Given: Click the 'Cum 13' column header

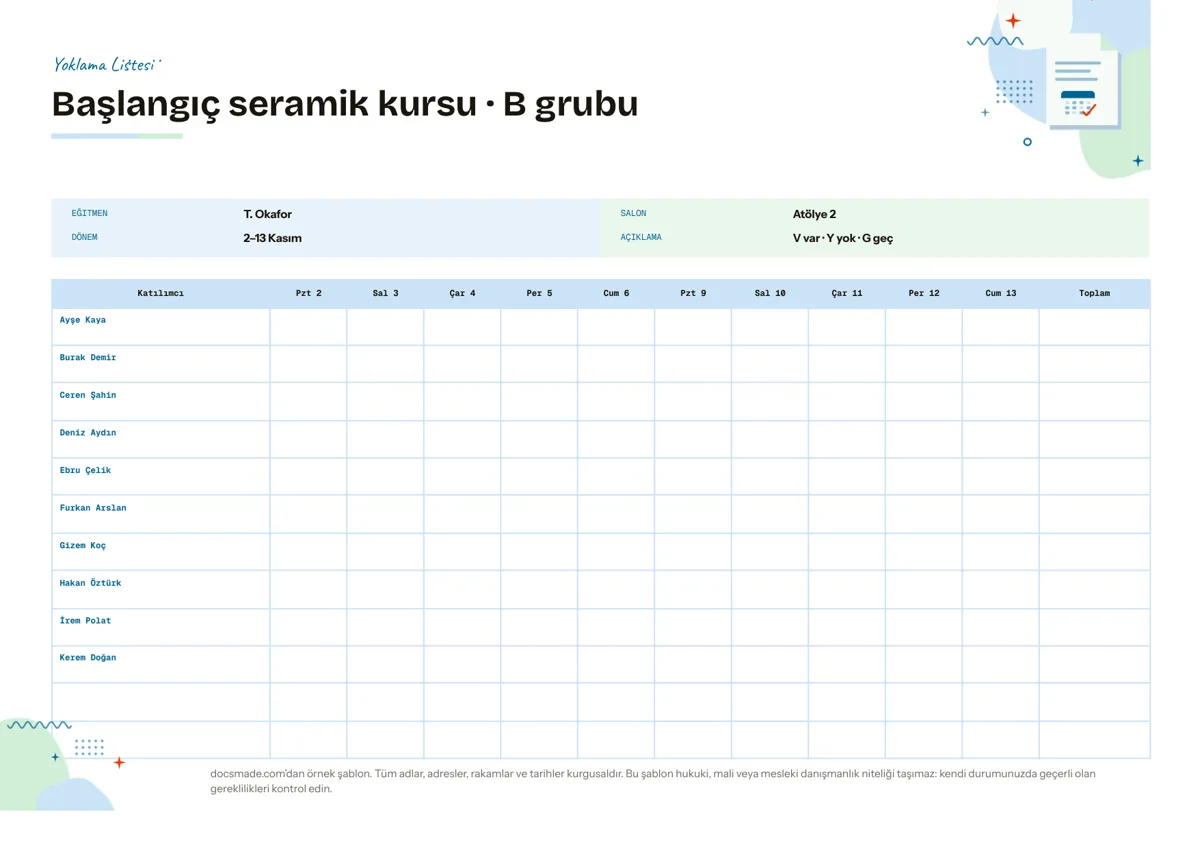Looking at the screenshot, I should [x=1000, y=293].
